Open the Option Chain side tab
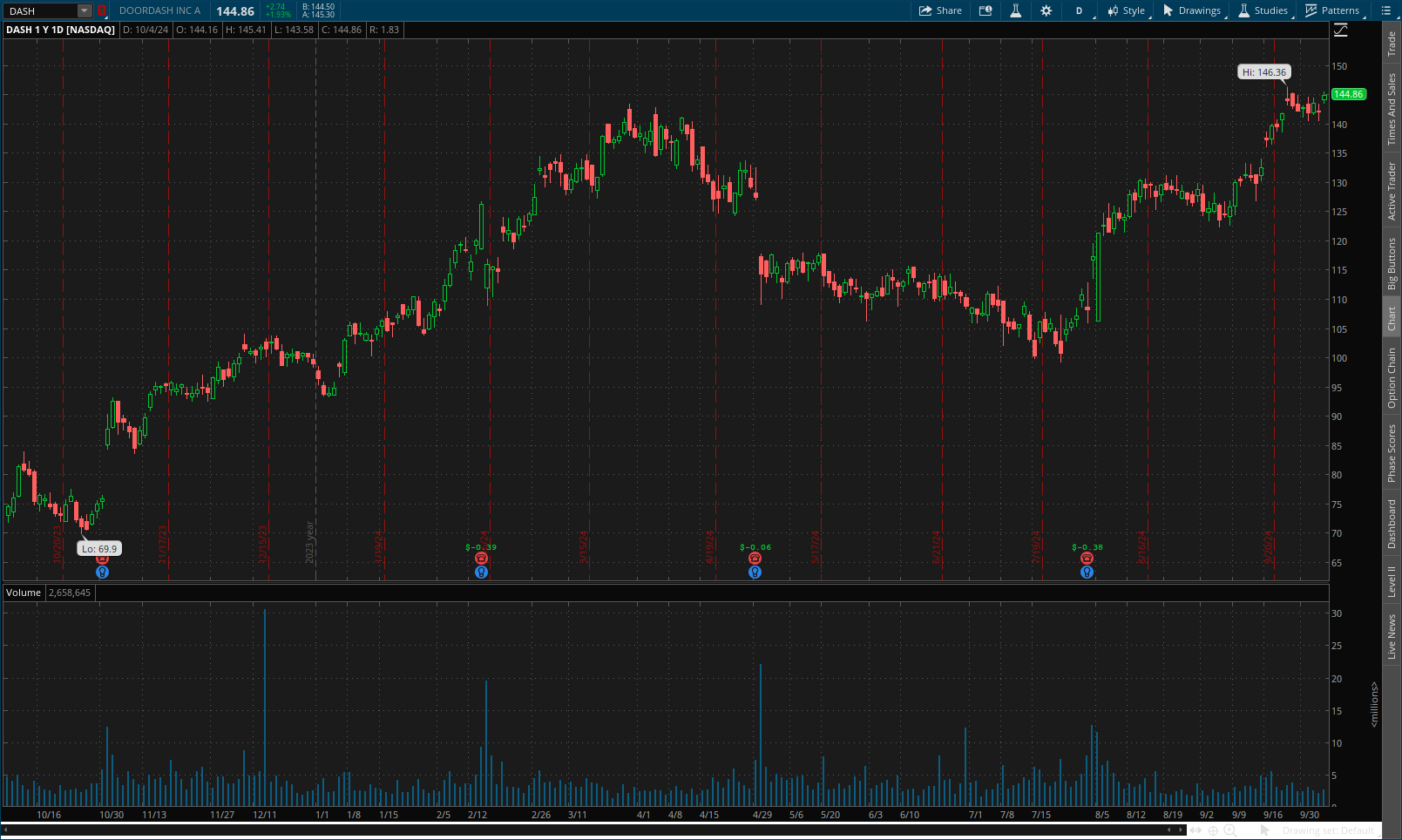This screenshot has height=840, width=1402. tap(1392, 377)
